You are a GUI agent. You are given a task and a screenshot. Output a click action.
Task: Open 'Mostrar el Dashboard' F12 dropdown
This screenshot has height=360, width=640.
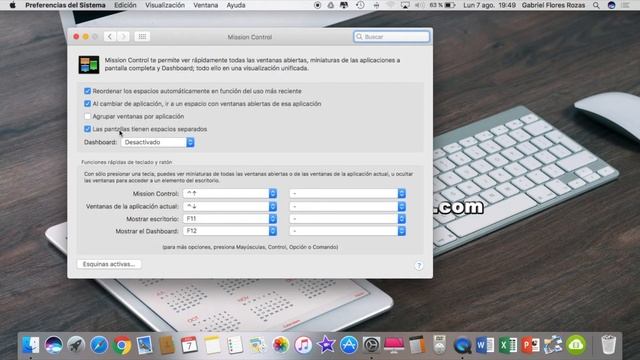point(230,231)
